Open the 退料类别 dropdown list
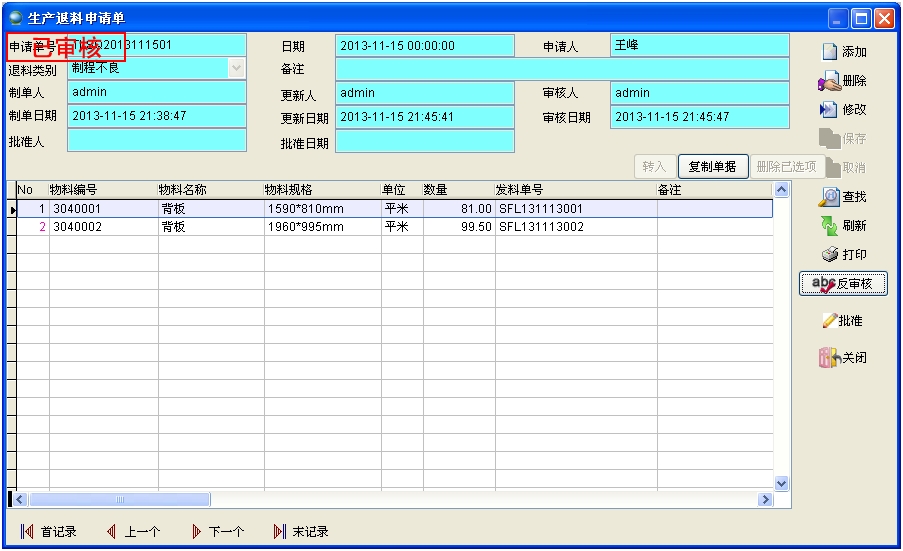903x551 pixels. point(236,69)
